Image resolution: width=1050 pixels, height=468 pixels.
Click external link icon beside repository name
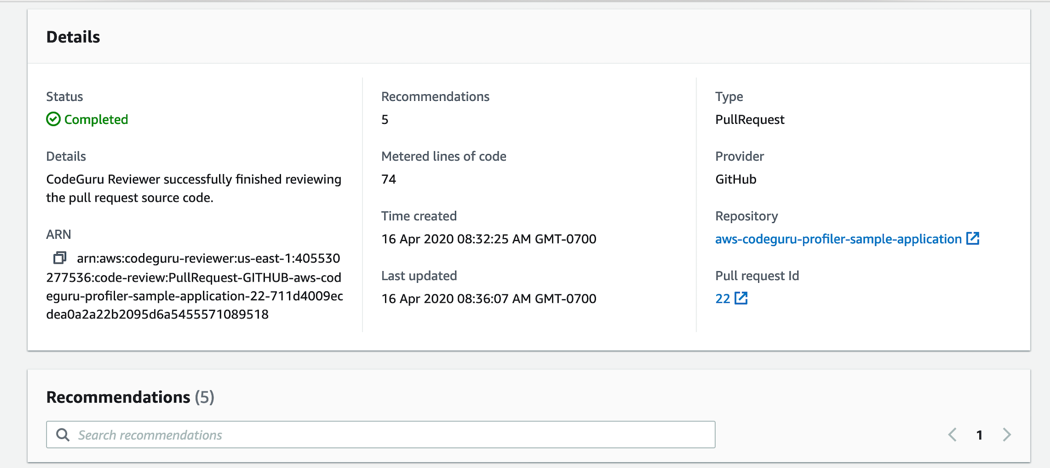[973, 238]
